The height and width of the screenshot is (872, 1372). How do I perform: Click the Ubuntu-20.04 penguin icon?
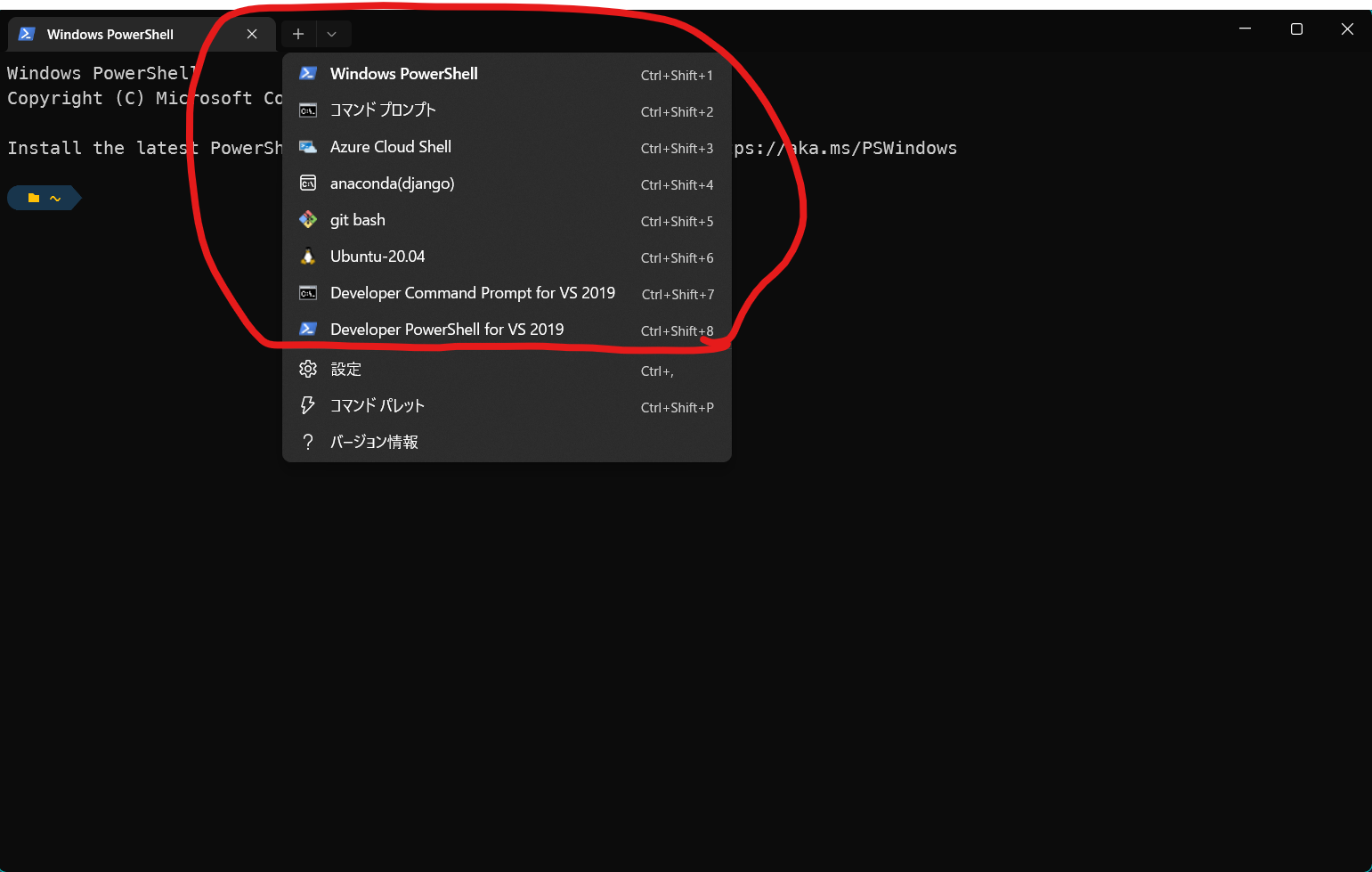pyautogui.click(x=308, y=257)
